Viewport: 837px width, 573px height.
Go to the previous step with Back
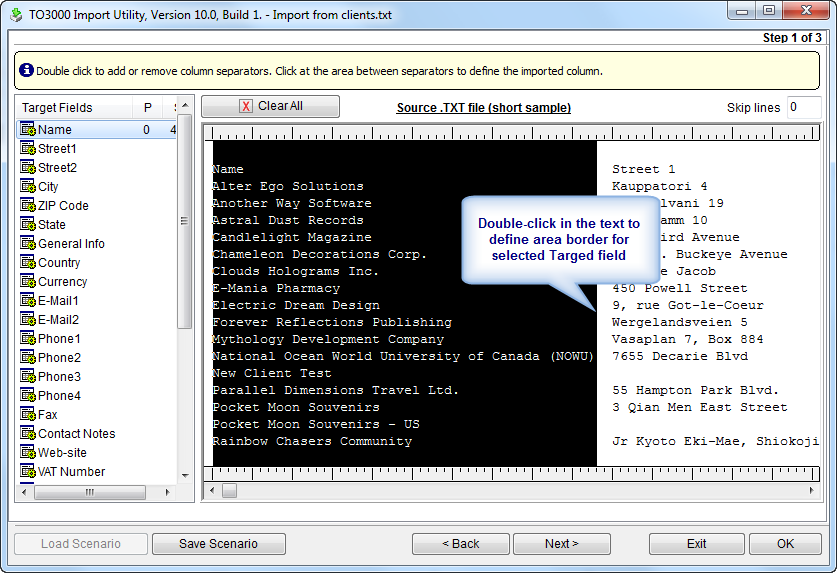[x=461, y=544]
